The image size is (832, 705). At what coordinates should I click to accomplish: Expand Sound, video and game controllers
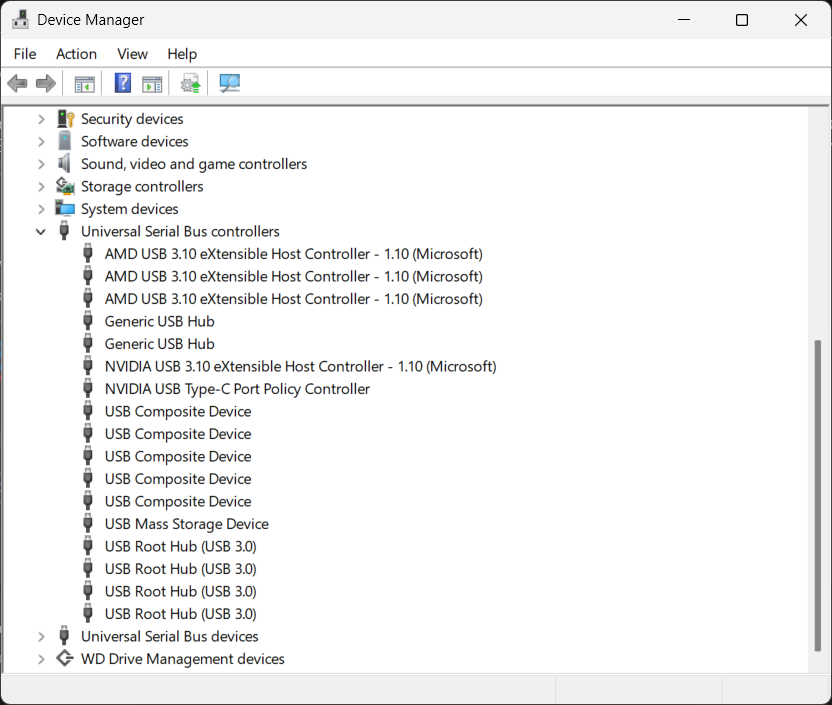[x=41, y=164]
